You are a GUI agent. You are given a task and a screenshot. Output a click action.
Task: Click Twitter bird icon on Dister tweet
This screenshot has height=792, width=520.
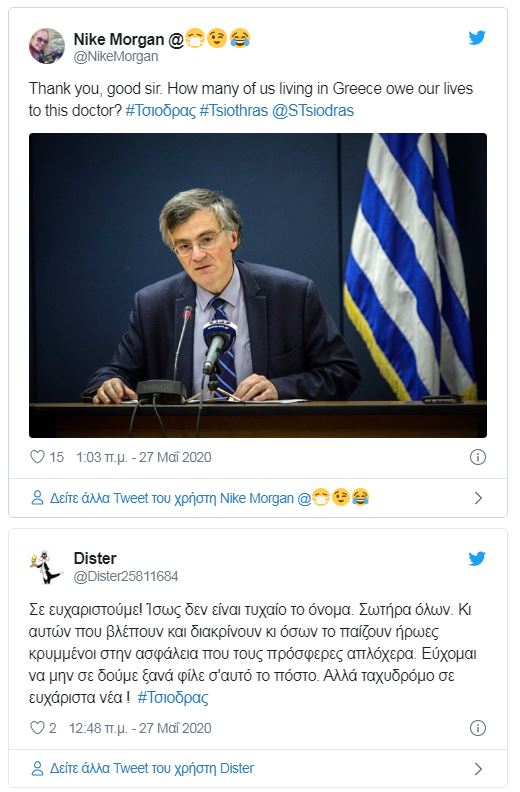point(477,558)
